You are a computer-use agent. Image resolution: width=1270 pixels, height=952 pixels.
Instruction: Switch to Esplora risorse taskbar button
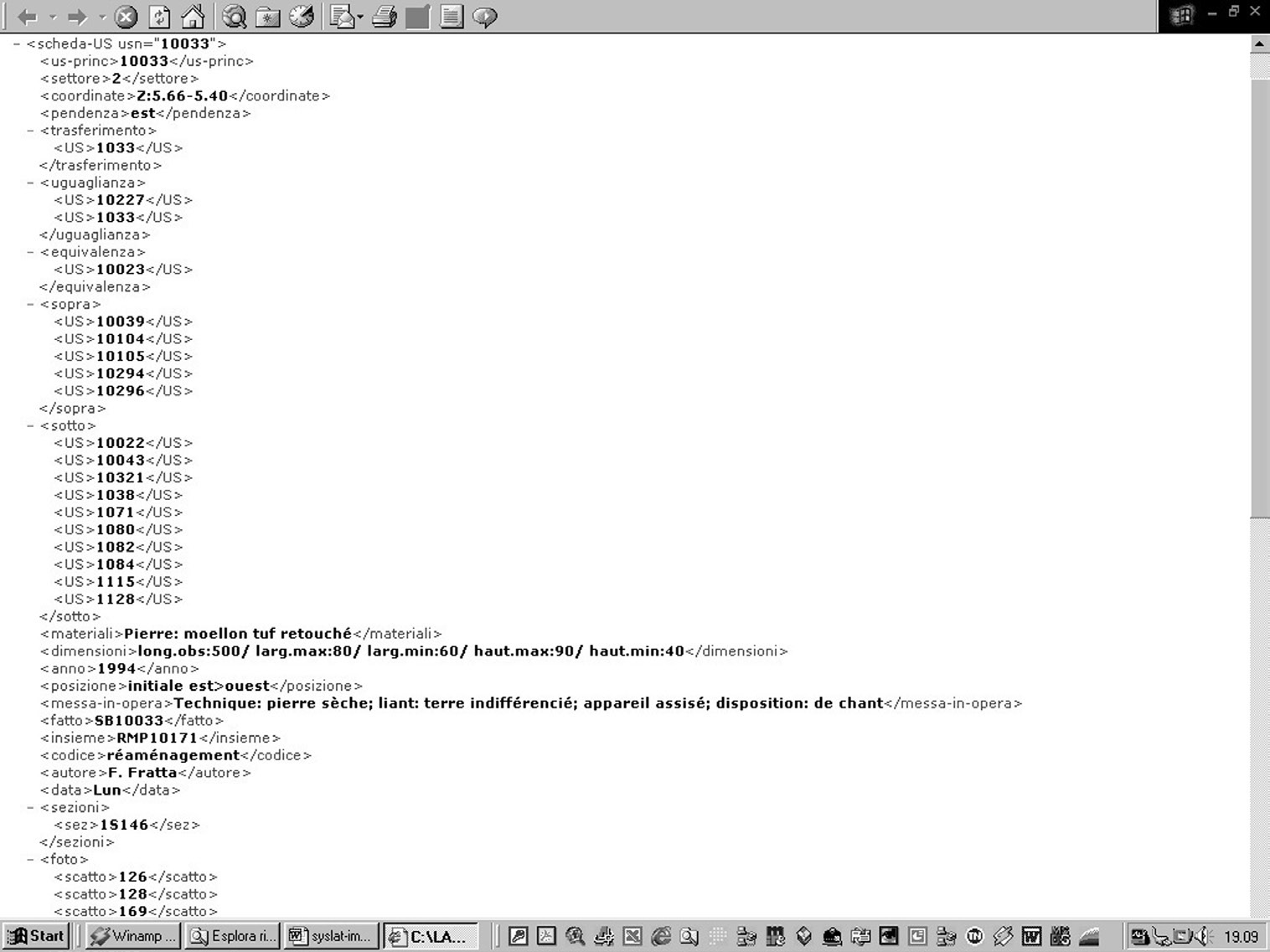[232, 936]
